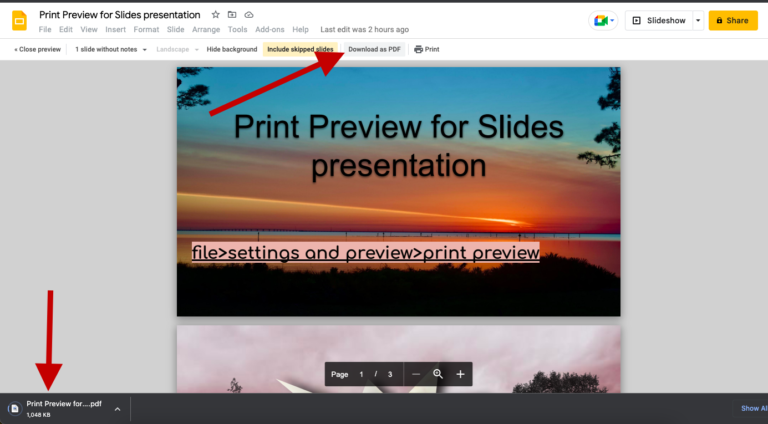Click 'file>settings and preview>print preview' text
768x424 pixels.
tap(365, 253)
